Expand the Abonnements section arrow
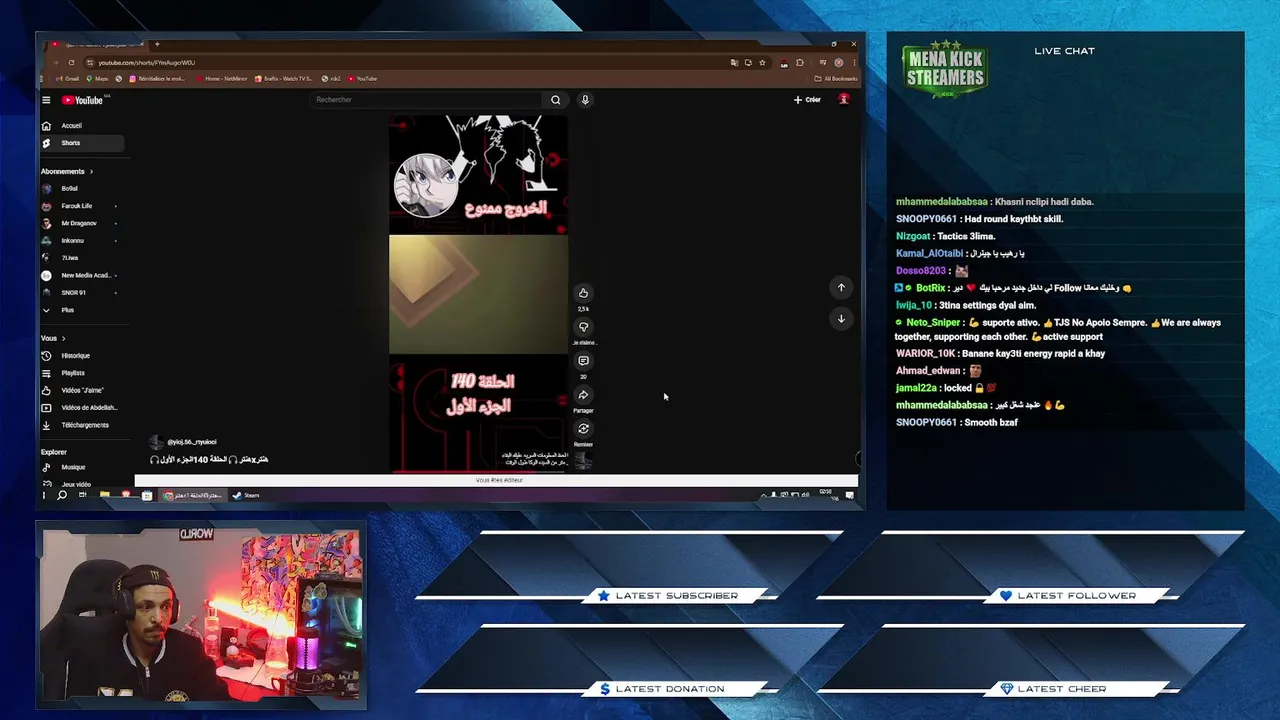The height and width of the screenshot is (720, 1280). (92, 171)
